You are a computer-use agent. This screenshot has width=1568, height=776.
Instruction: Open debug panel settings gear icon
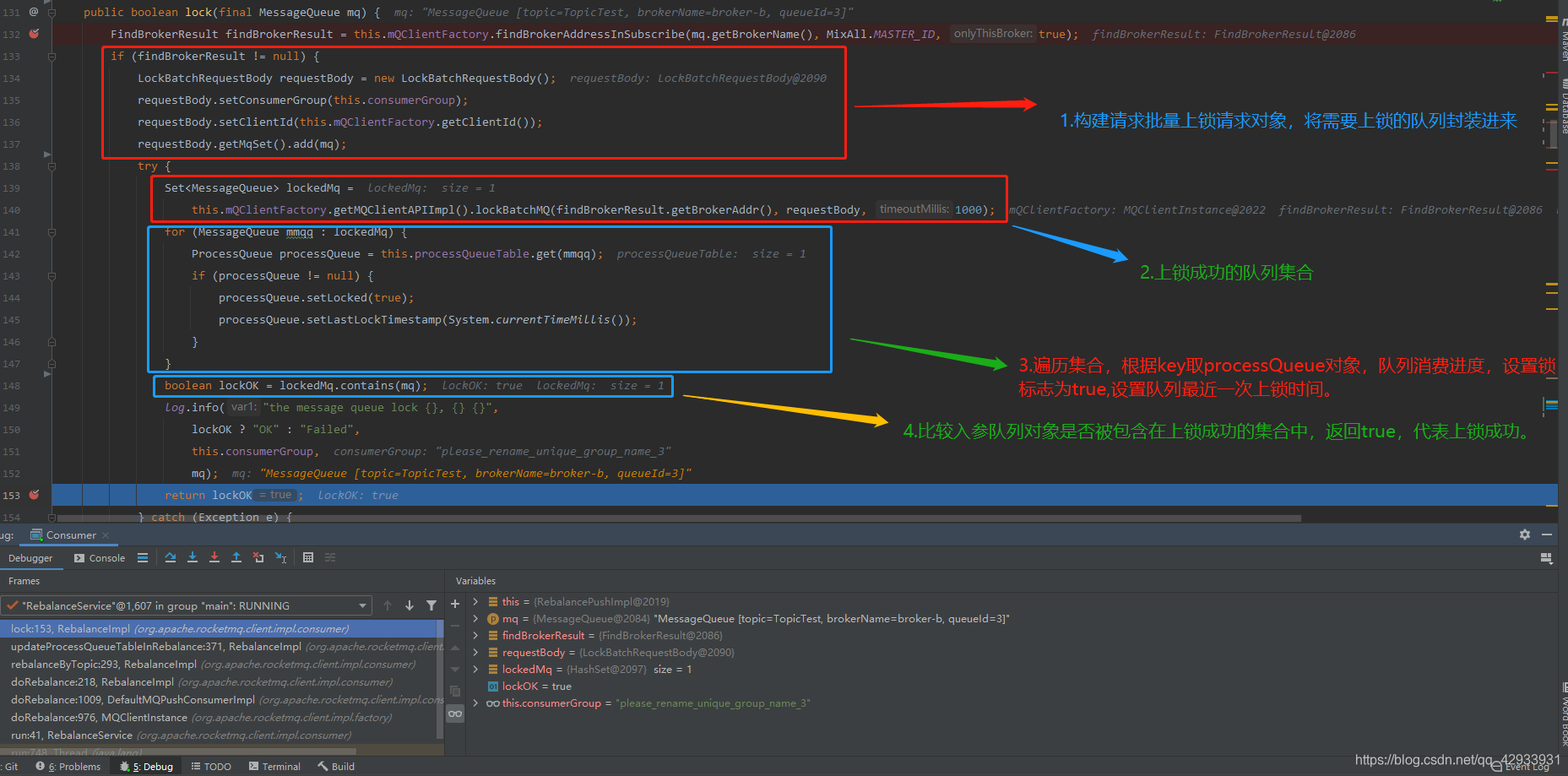tap(1525, 535)
